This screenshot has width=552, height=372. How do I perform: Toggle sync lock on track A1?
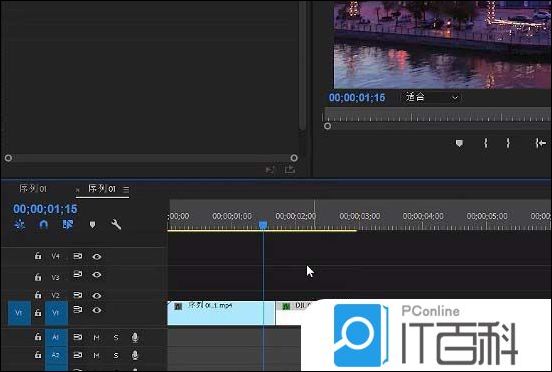click(x=78, y=337)
